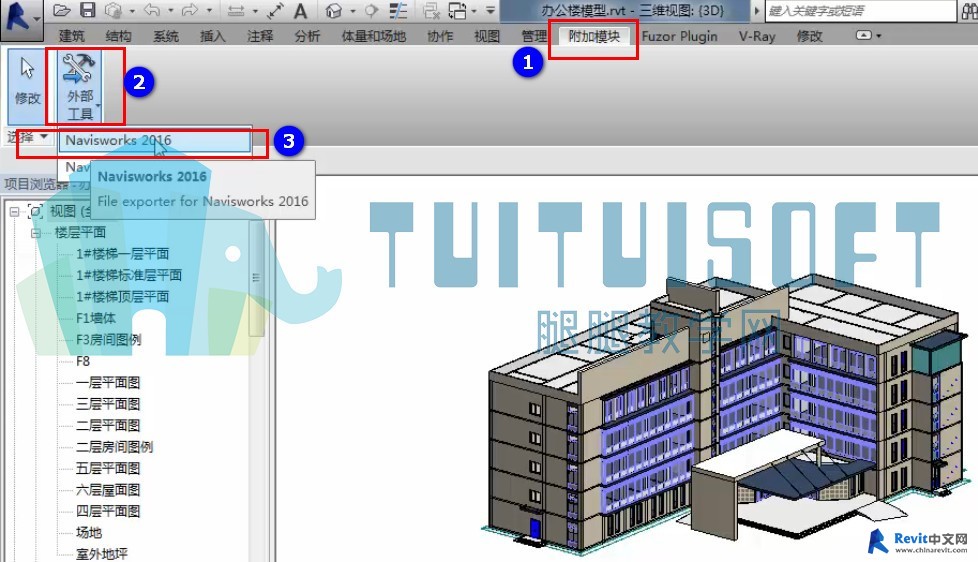Select the Measure between references icon
This screenshot has width=978, height=562.
click(x=236, y=11)
